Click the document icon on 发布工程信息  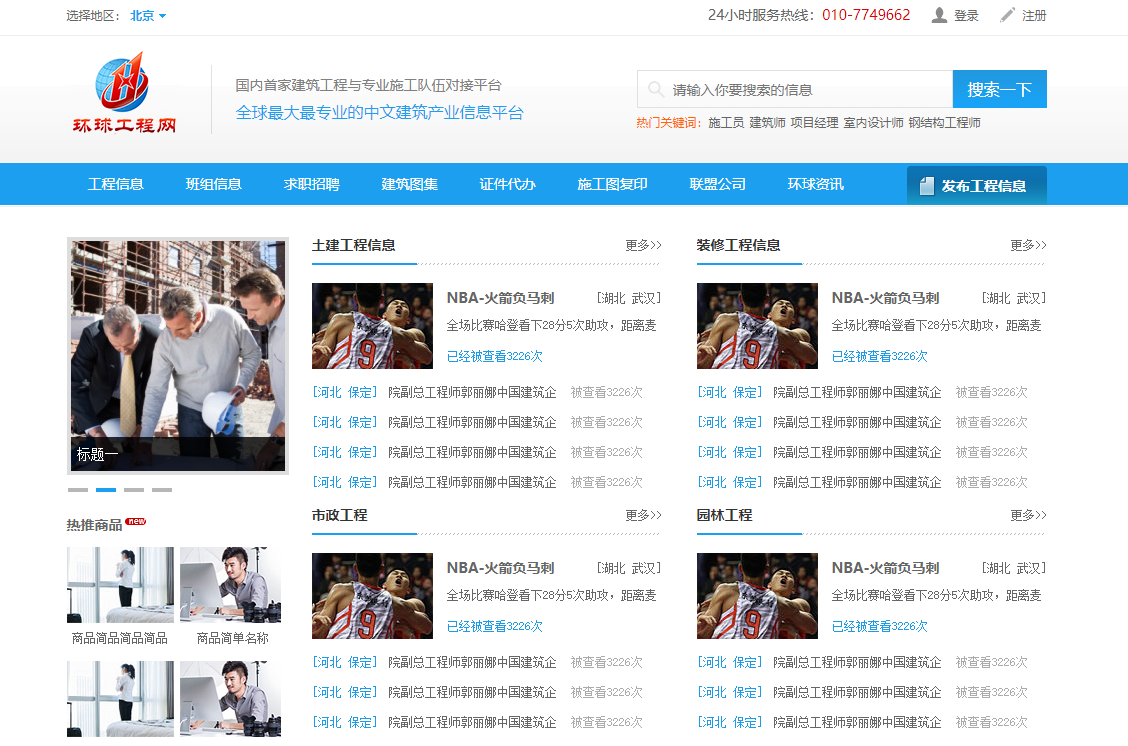pos(926,186)
